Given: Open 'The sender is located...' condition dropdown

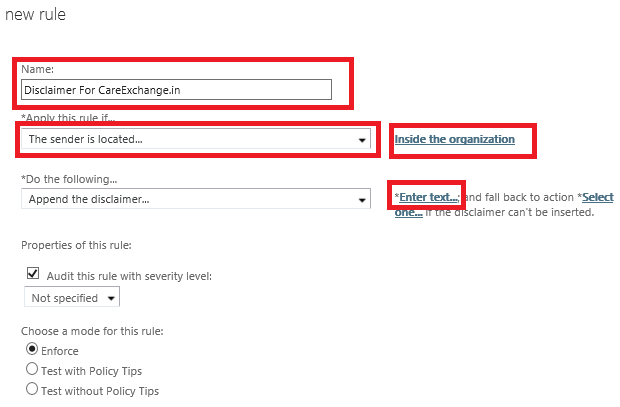Looking at the screenshot, I should [196, 139].
